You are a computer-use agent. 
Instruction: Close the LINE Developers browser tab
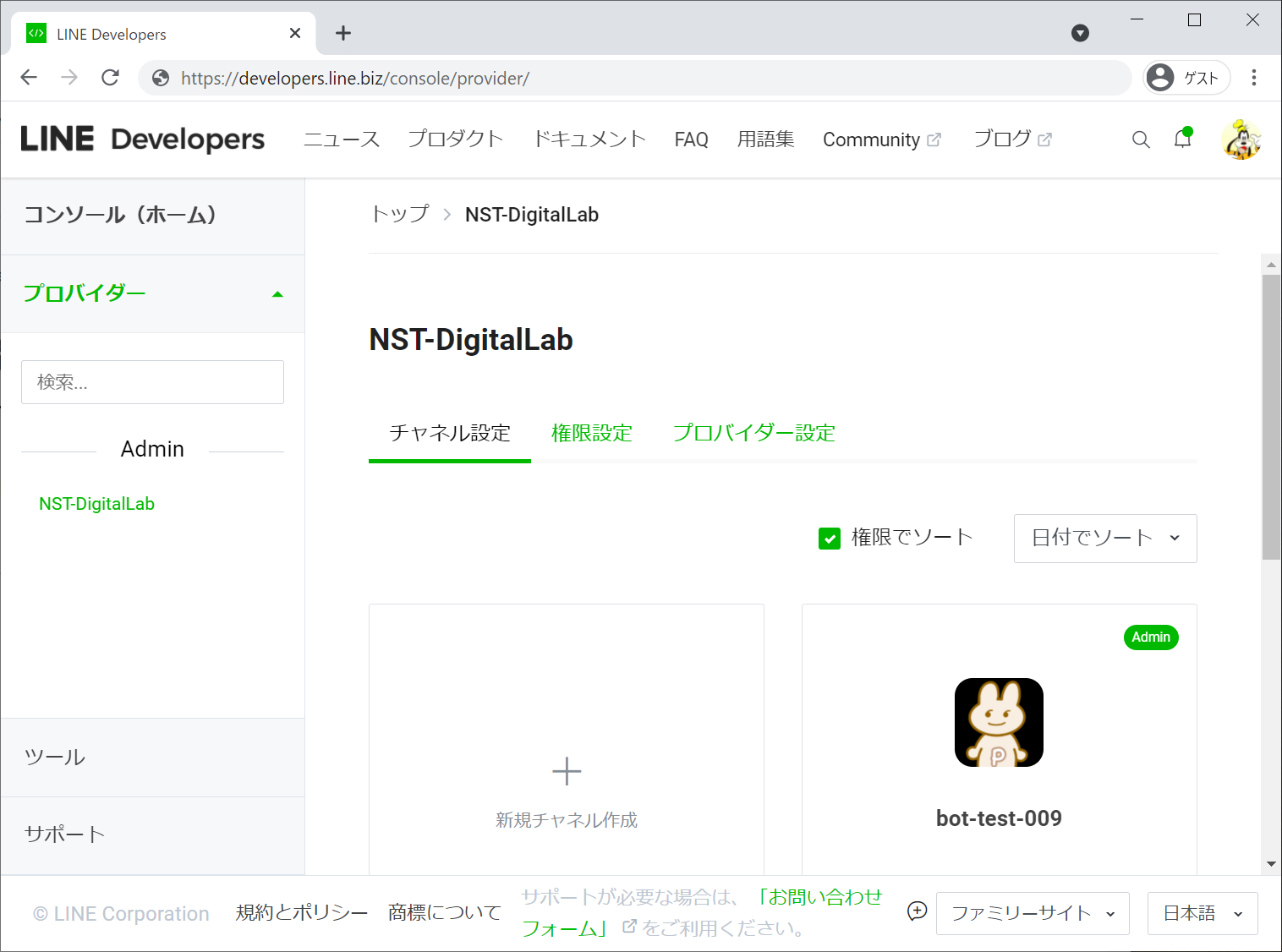pos(295,33)
